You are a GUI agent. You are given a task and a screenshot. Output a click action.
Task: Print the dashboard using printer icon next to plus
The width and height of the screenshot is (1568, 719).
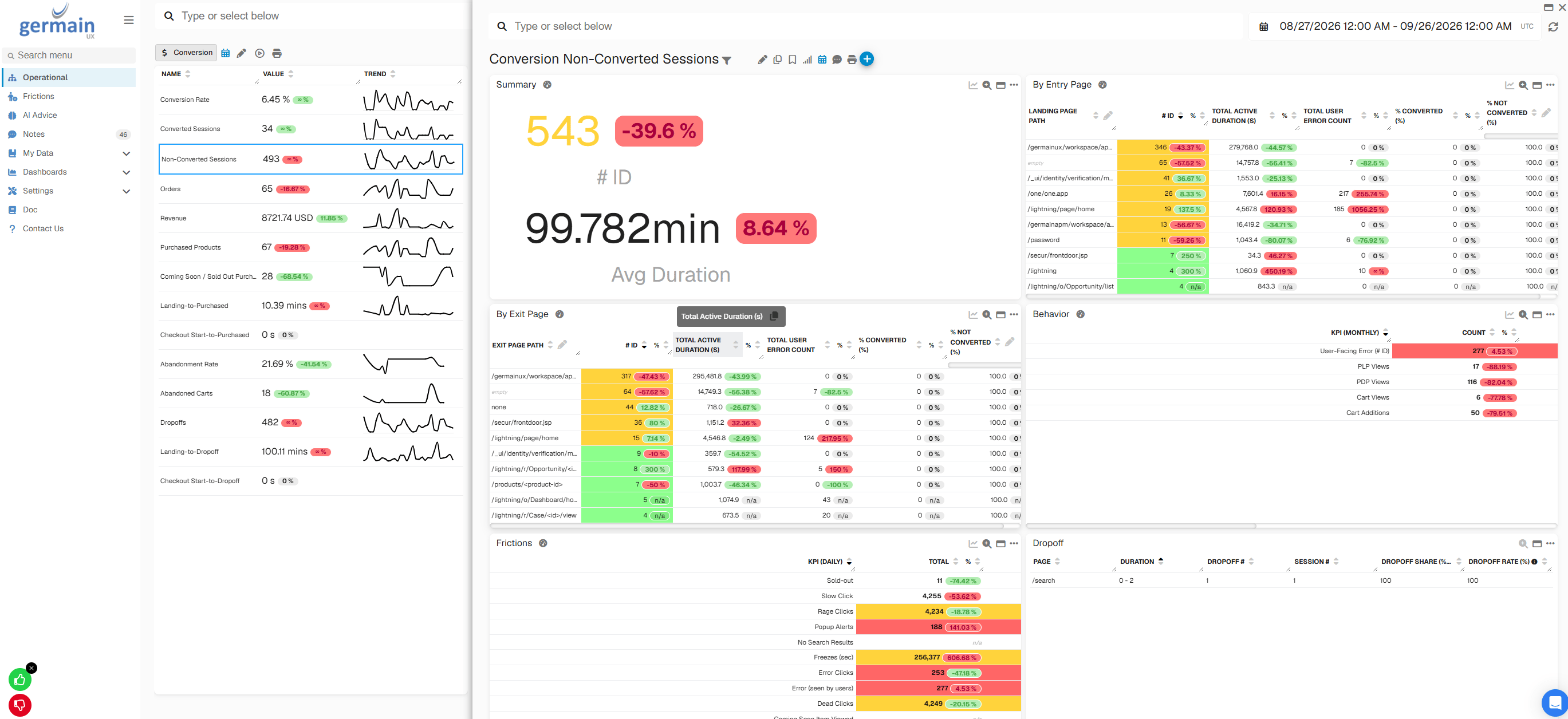click(852, 60)
